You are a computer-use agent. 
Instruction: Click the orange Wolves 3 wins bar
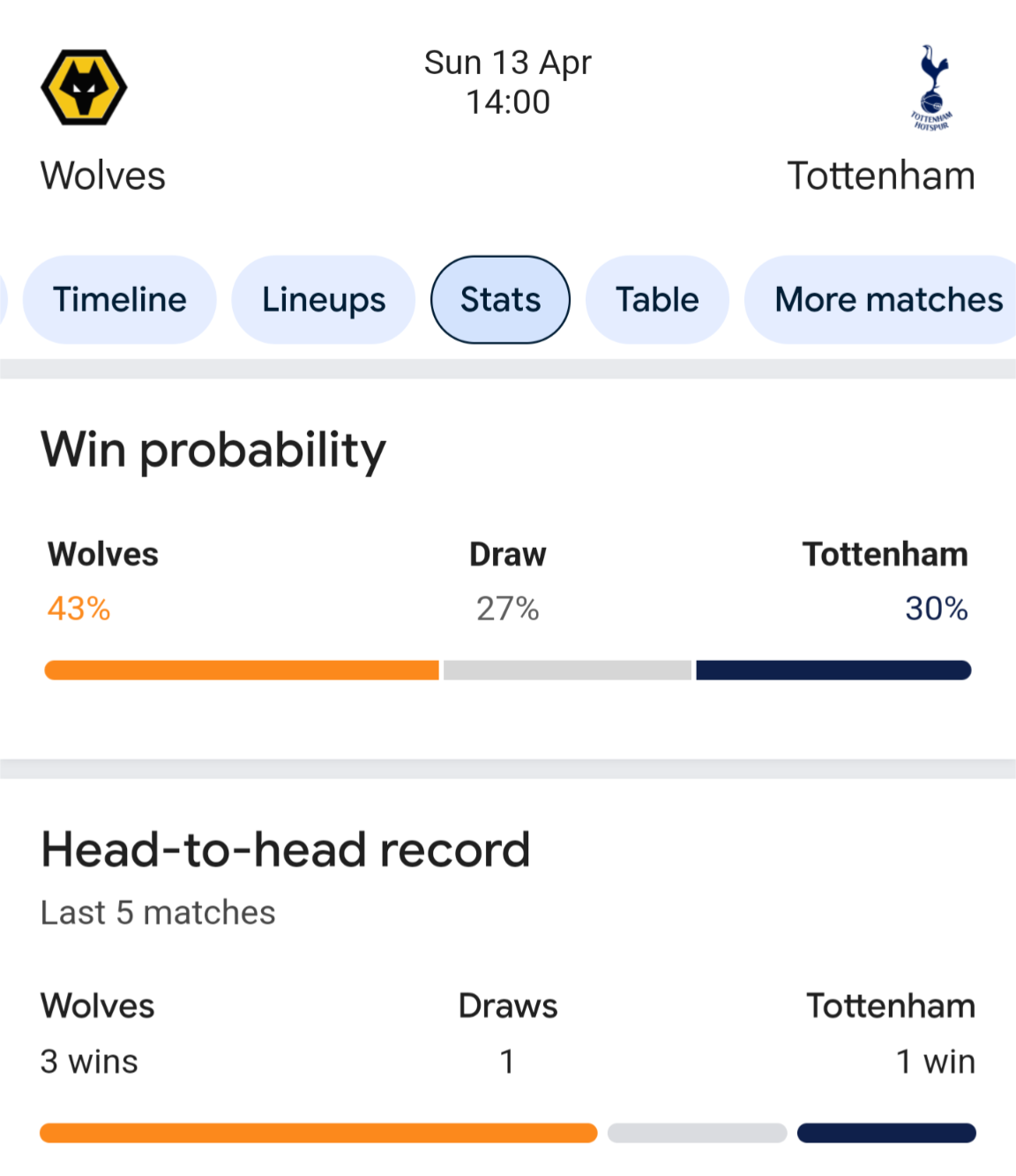(318, 1133)
